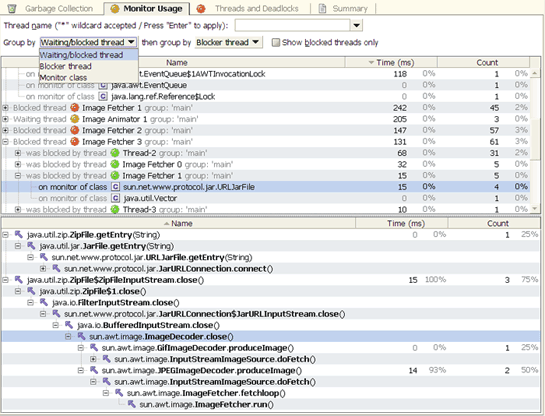This screenshot has width=545, height=416.
Task: Expand JarURLConnection.connect() node
Action: tap(43, 269)
